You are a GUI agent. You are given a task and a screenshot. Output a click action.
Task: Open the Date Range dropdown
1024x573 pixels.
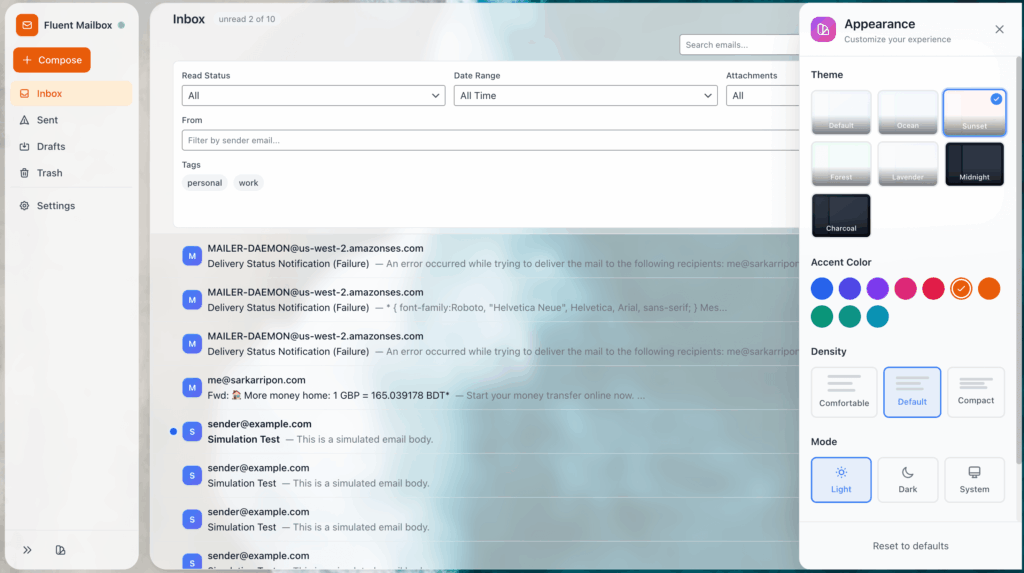click(585, 96)
